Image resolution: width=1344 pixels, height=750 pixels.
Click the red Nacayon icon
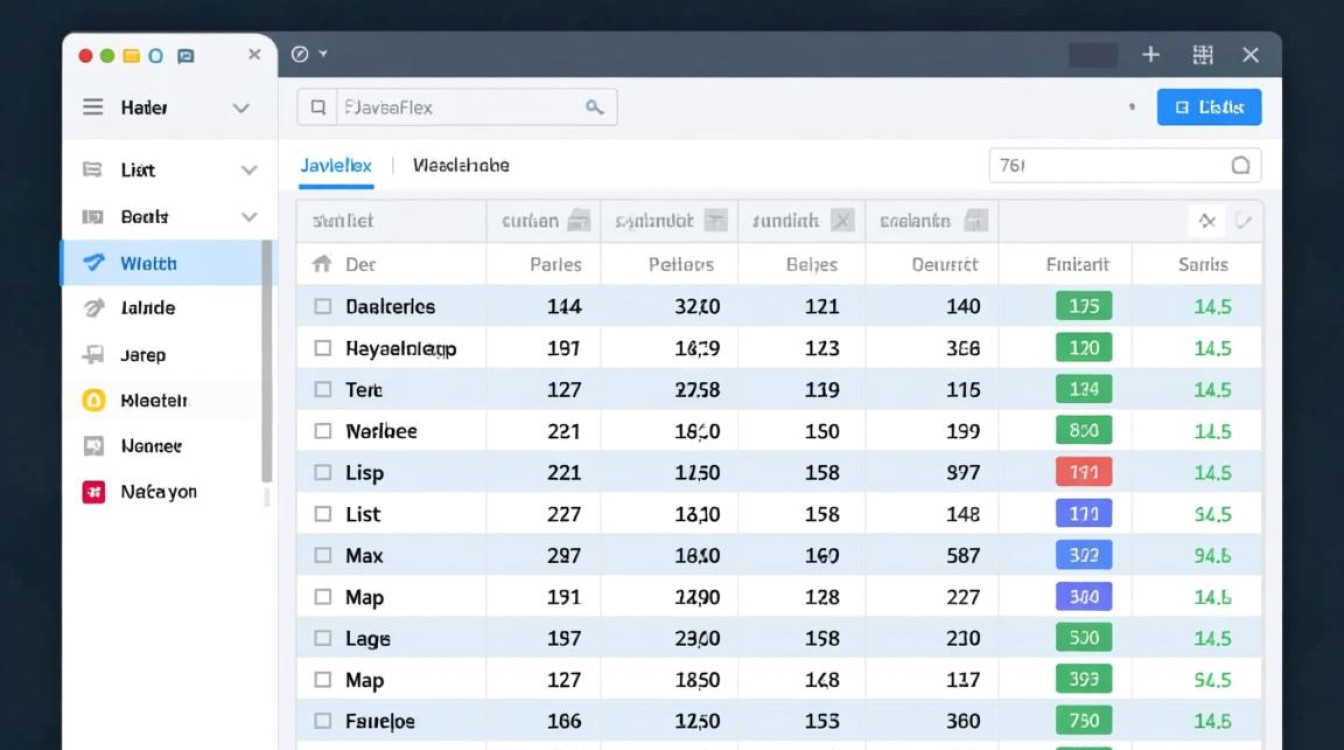click(x=93, y=491)
